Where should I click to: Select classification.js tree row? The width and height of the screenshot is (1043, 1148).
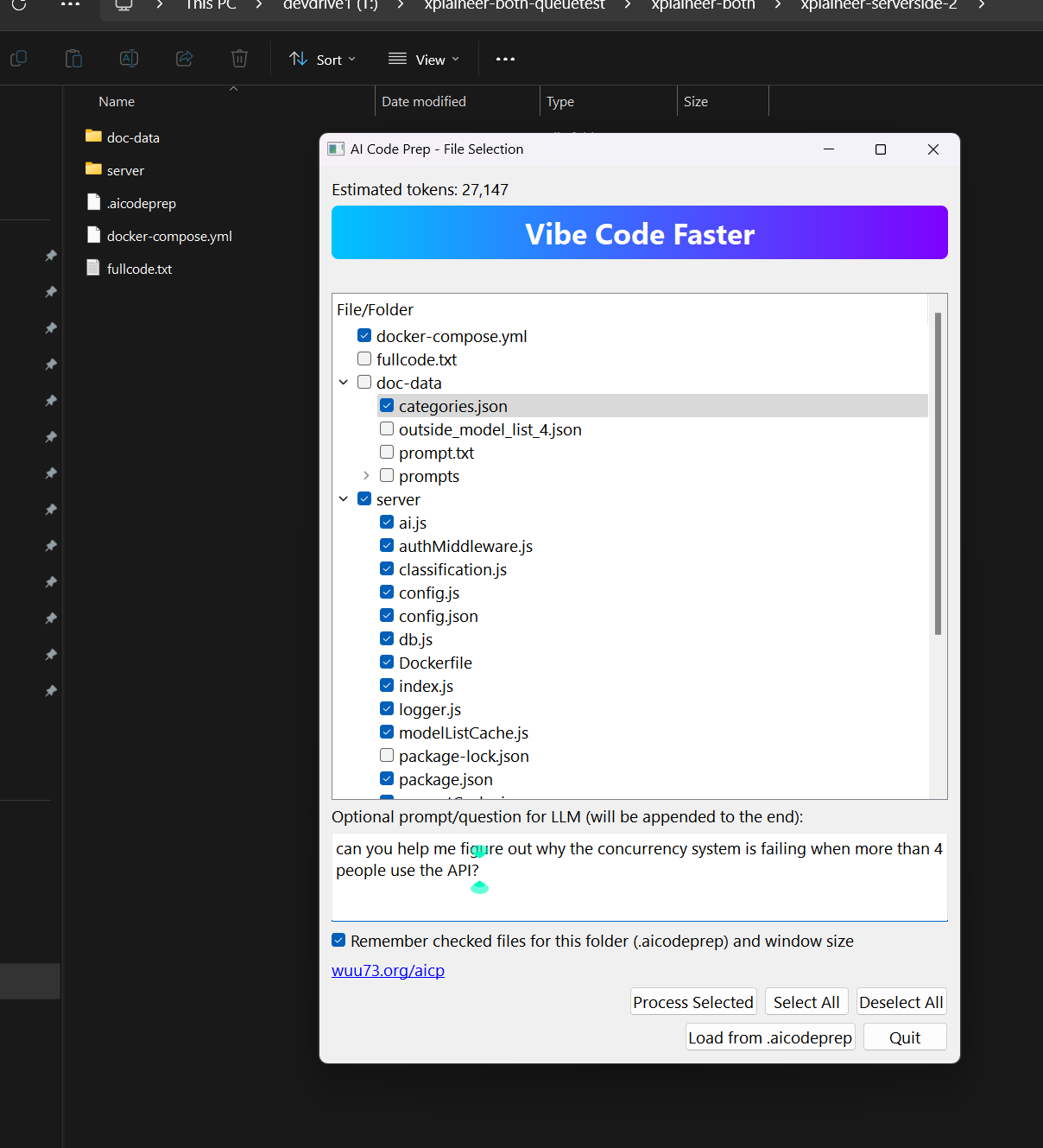tap(452, 569)
